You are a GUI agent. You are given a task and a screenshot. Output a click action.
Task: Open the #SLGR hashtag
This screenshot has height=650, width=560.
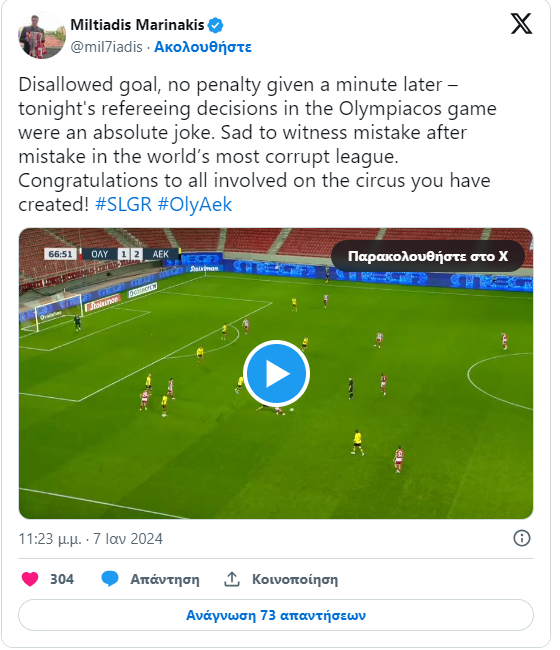pos(124,204)
